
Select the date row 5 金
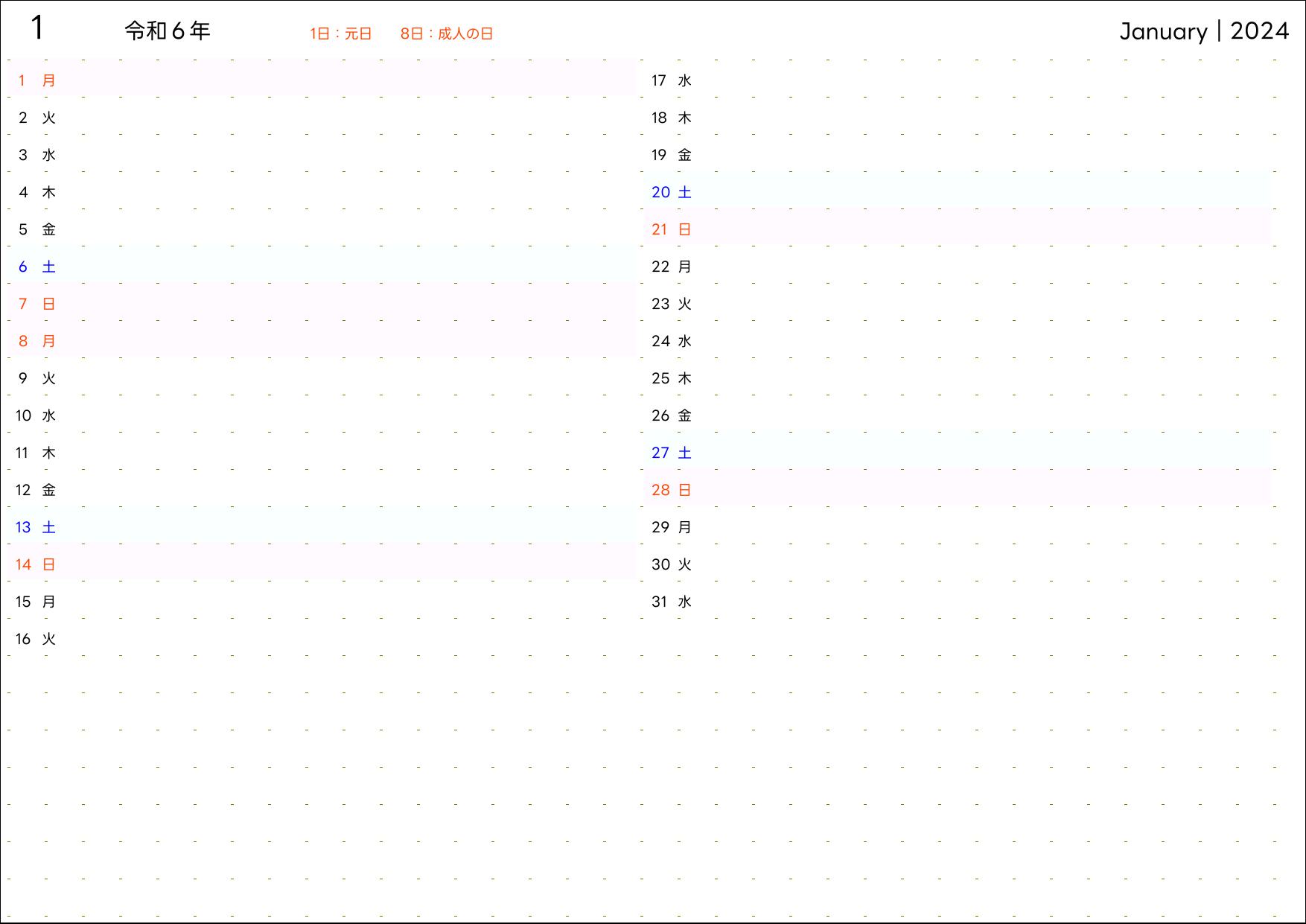coord(322,227)
